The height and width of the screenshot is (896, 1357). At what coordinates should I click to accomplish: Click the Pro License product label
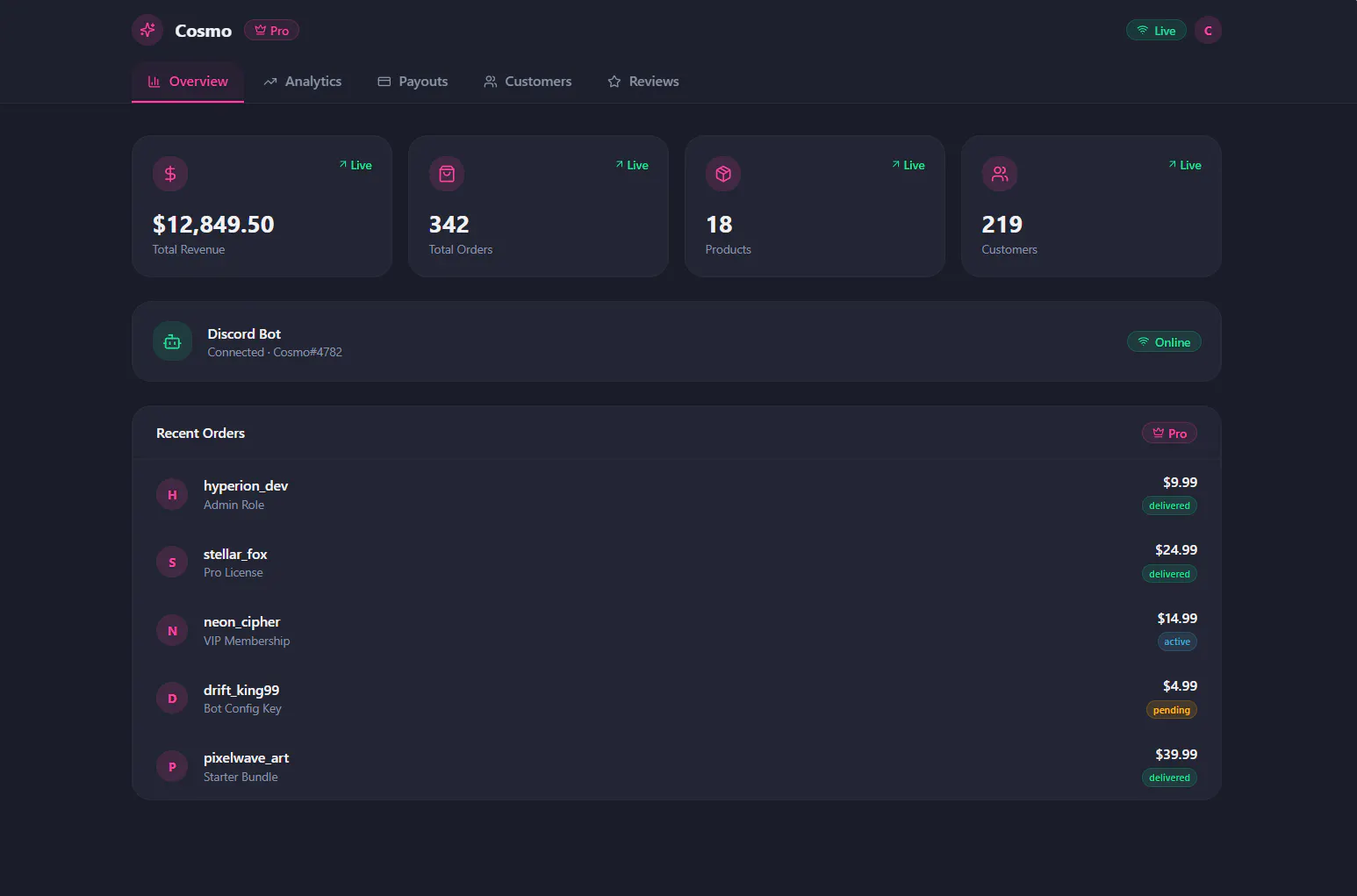[233, 572]
